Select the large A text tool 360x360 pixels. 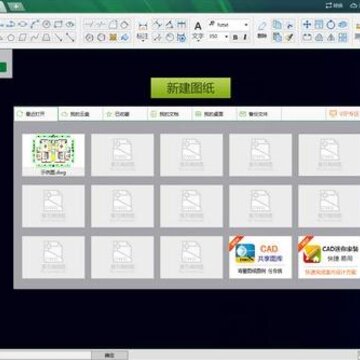point(198,26)
